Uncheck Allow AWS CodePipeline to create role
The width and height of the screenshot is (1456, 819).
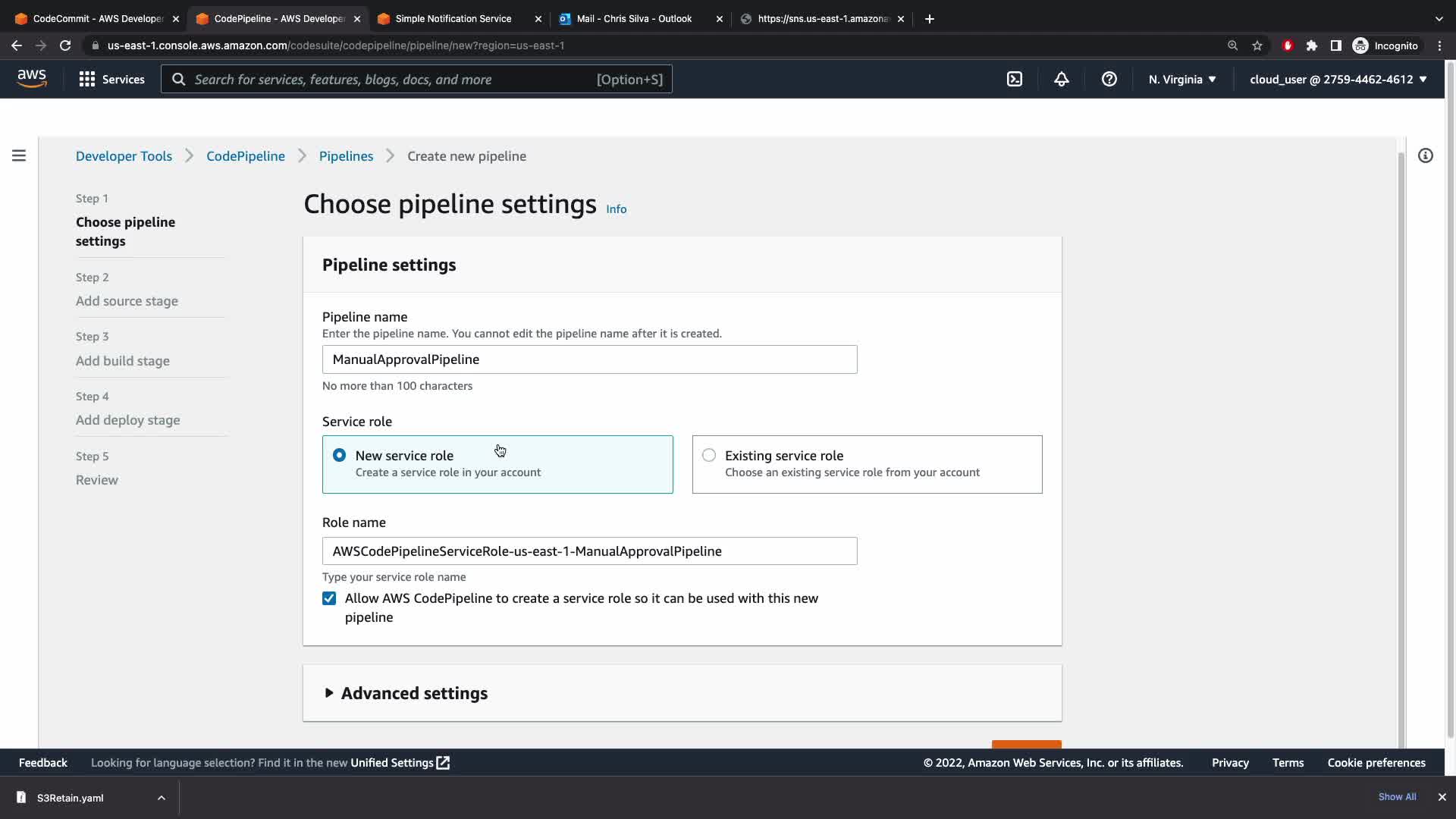329,598
